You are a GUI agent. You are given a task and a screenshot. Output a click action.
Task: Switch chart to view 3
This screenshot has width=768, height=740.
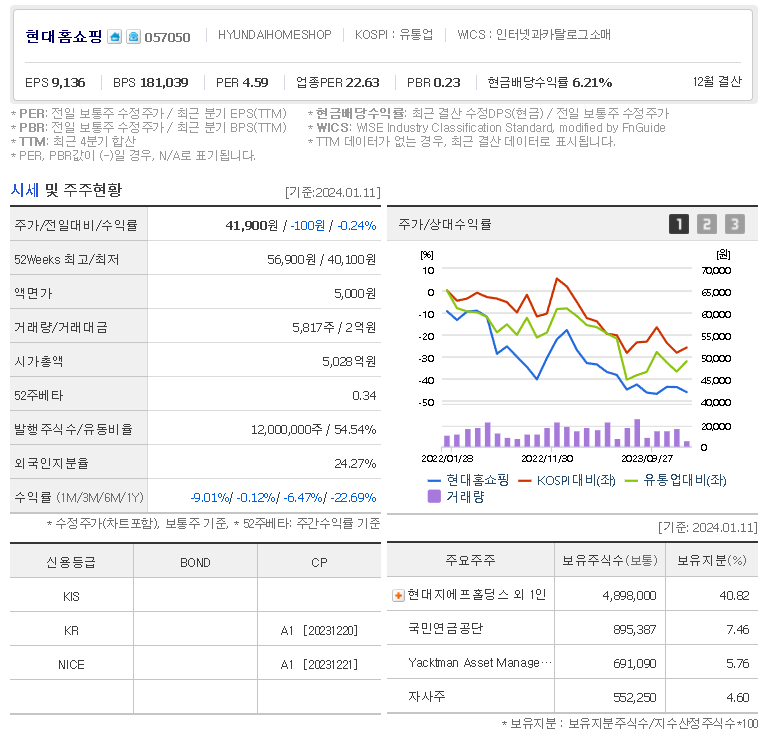735,224
